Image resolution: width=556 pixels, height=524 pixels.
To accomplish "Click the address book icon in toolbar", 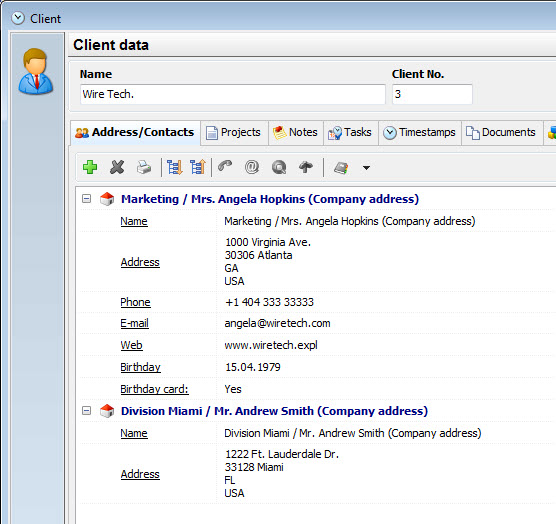I will pos(341,167).
